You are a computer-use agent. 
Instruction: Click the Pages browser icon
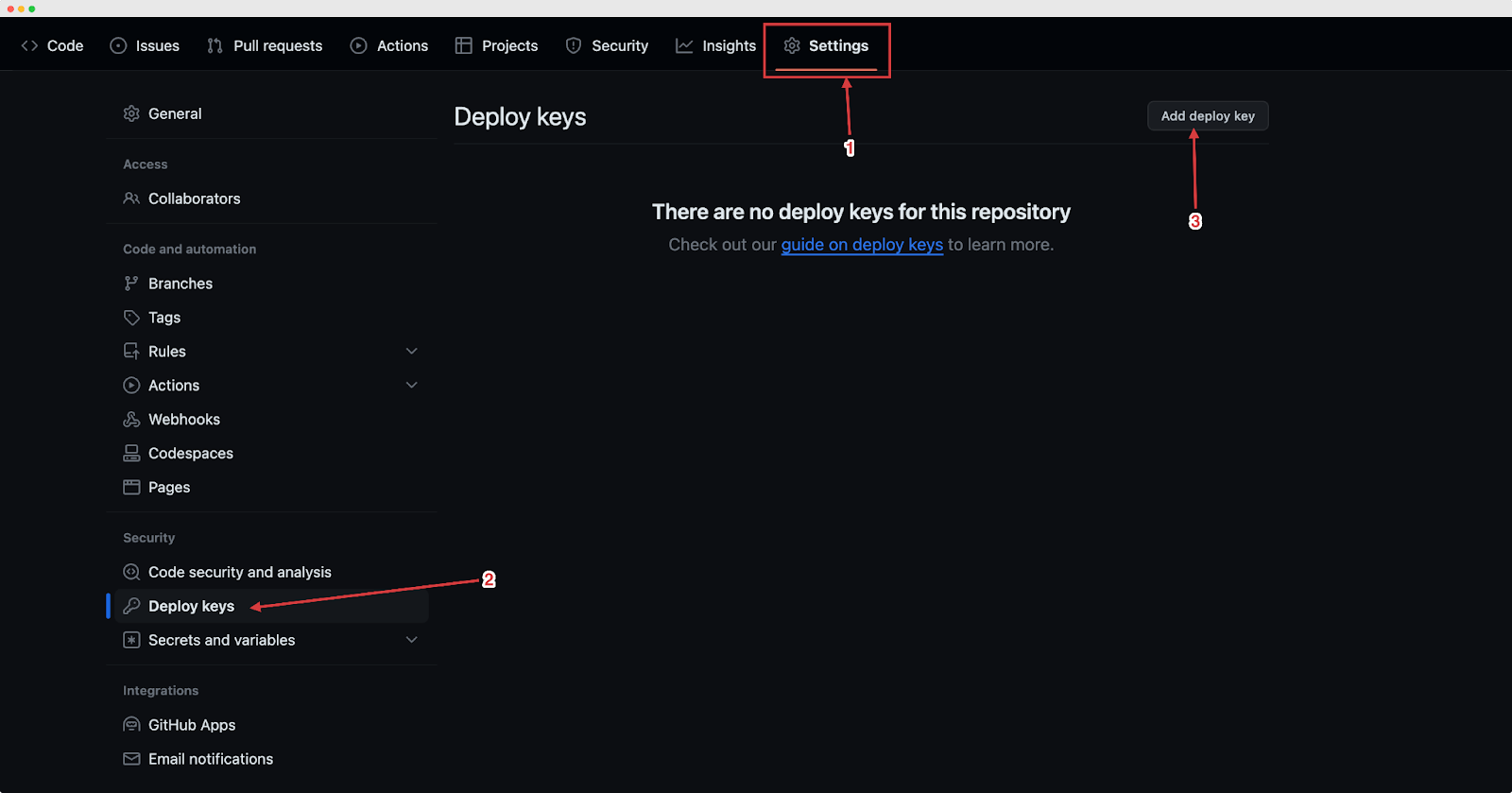(131, 488)
